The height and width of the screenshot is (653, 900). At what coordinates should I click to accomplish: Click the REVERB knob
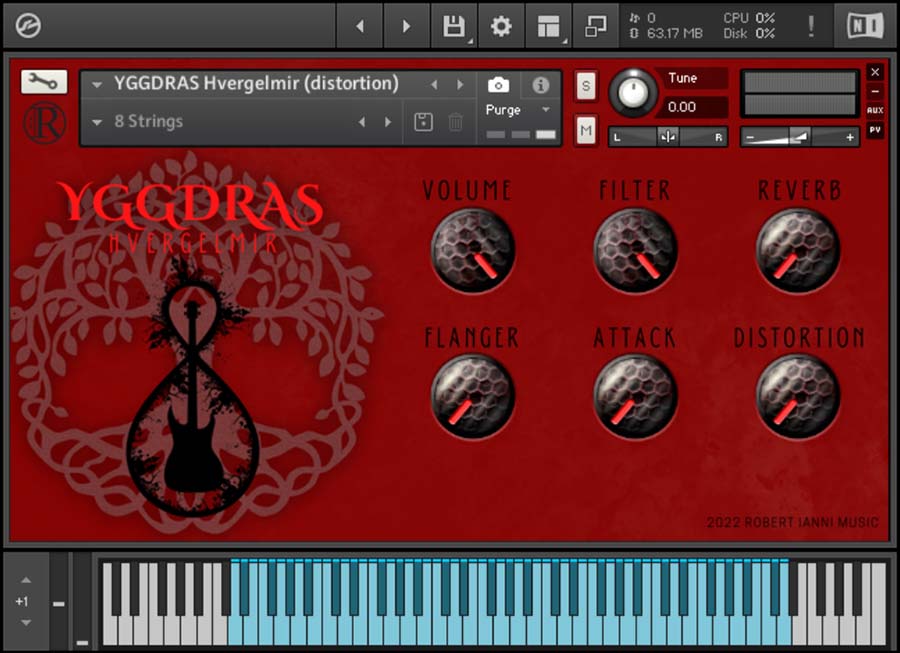pos(798,250)
